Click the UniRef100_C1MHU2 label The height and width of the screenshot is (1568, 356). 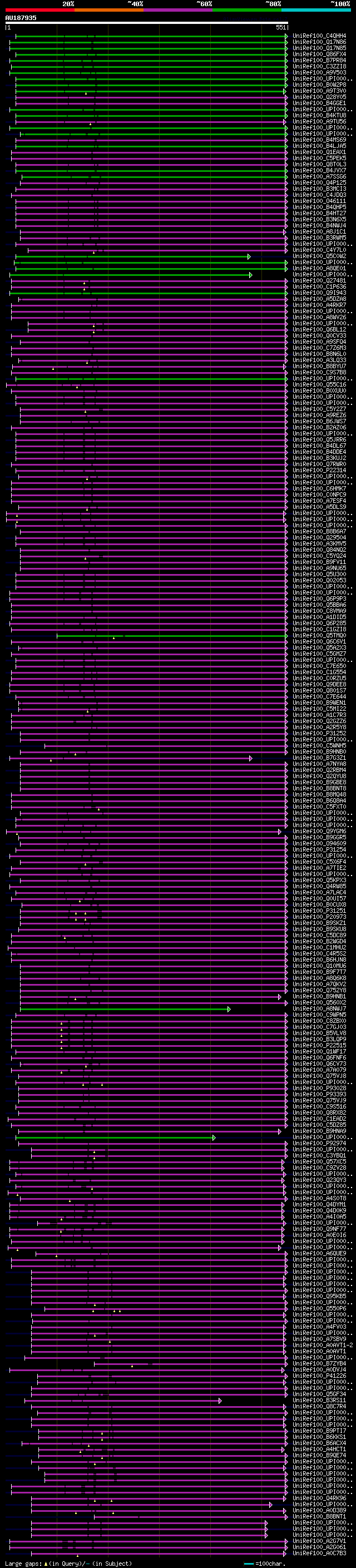click(319, 947)
